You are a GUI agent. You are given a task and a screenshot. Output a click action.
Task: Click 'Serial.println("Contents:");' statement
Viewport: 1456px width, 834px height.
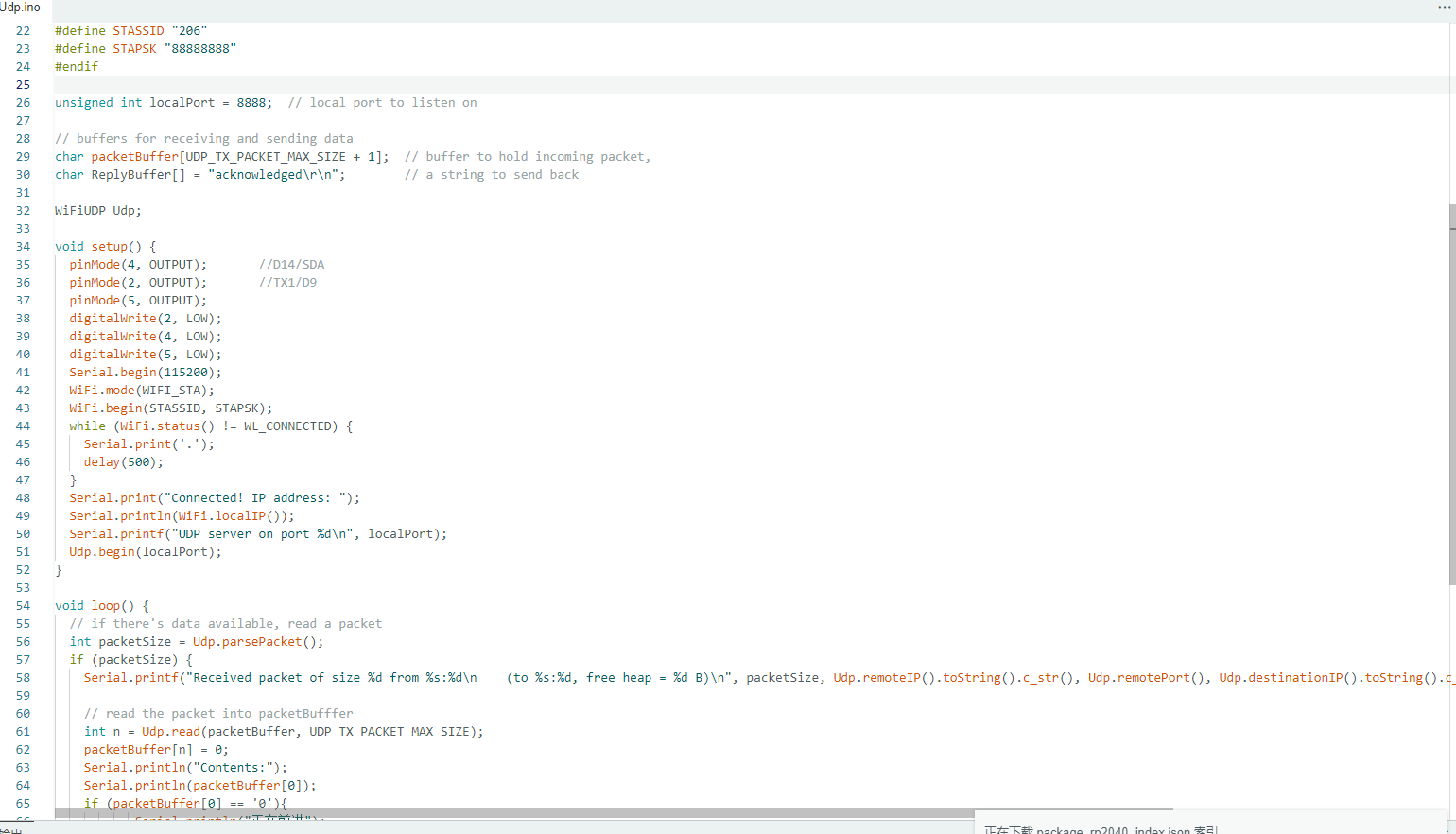point(185,768)
